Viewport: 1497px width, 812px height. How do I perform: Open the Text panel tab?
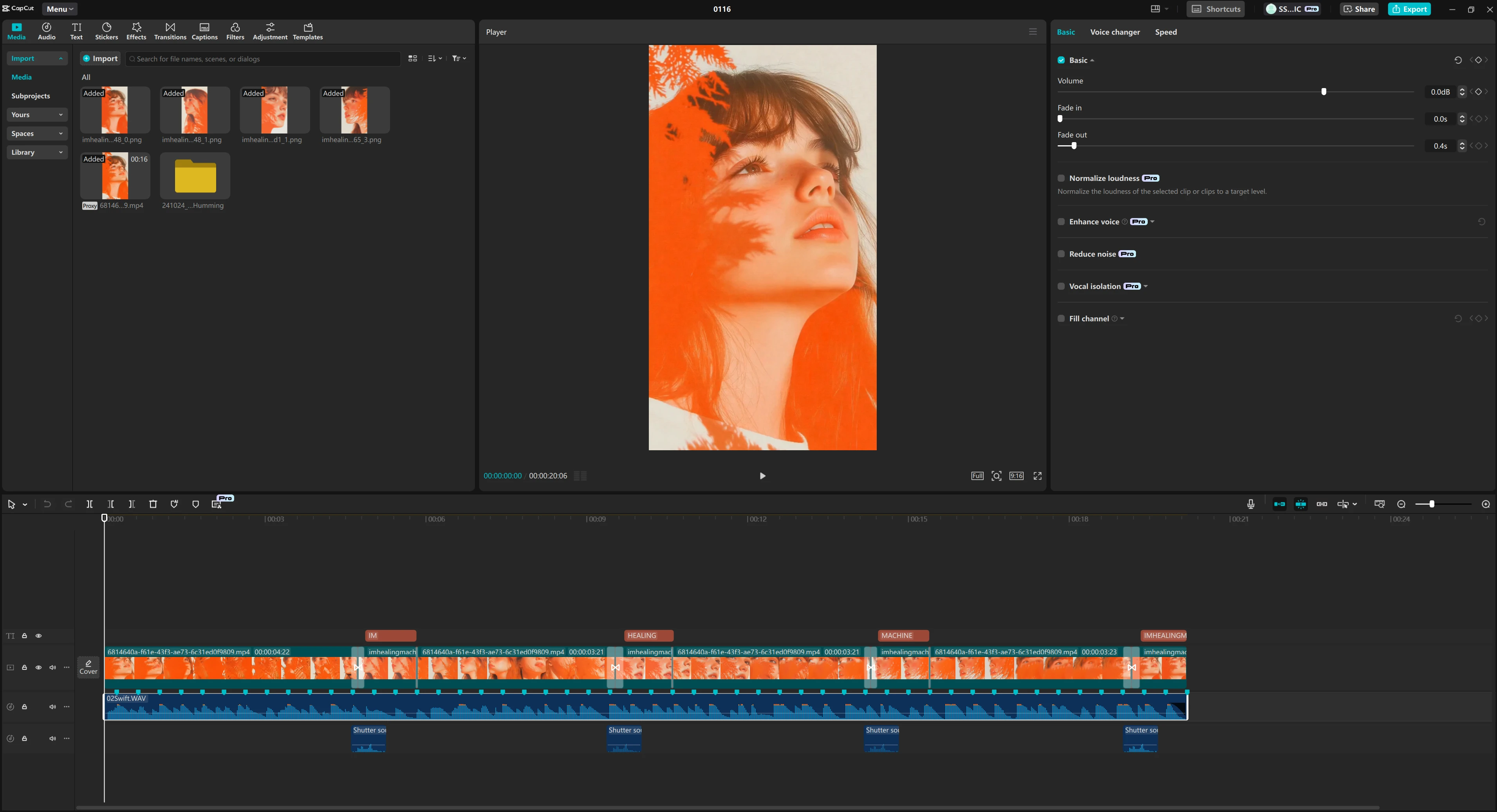(76, 31)
